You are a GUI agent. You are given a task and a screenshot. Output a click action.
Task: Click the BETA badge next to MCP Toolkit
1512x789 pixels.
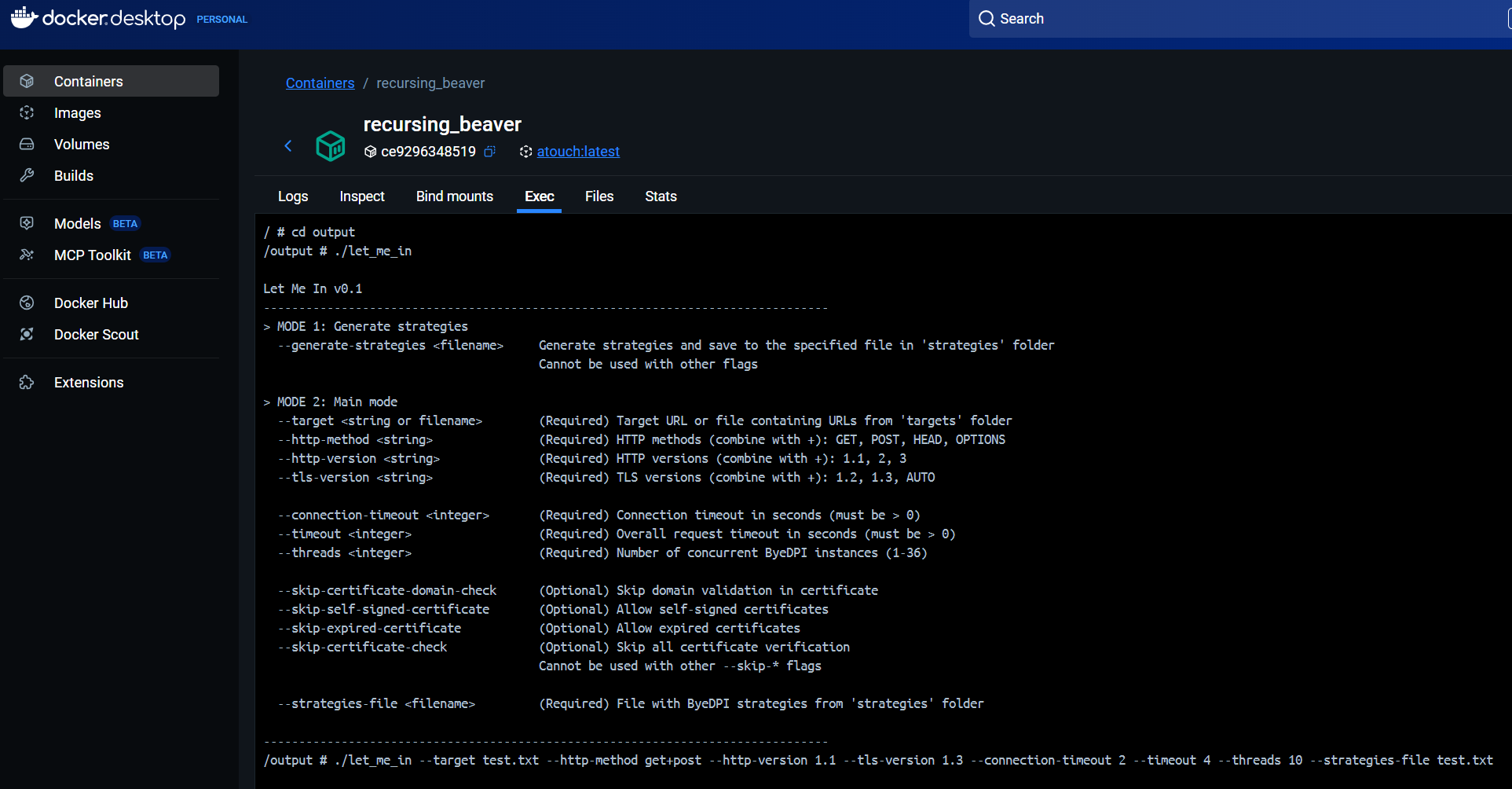click(155, 255)
